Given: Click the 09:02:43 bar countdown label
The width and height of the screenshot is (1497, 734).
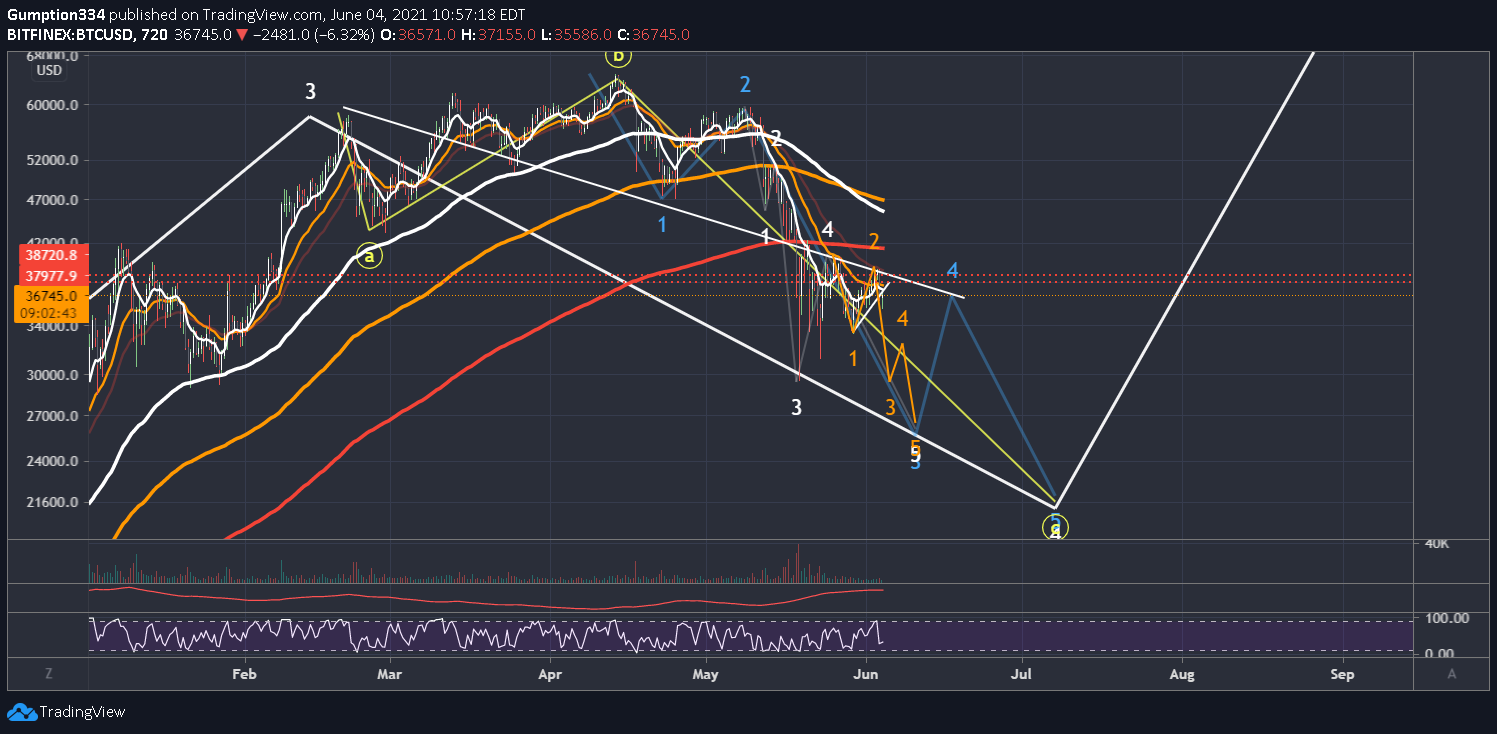Looking at the screenshot, I should click(50, 313).
